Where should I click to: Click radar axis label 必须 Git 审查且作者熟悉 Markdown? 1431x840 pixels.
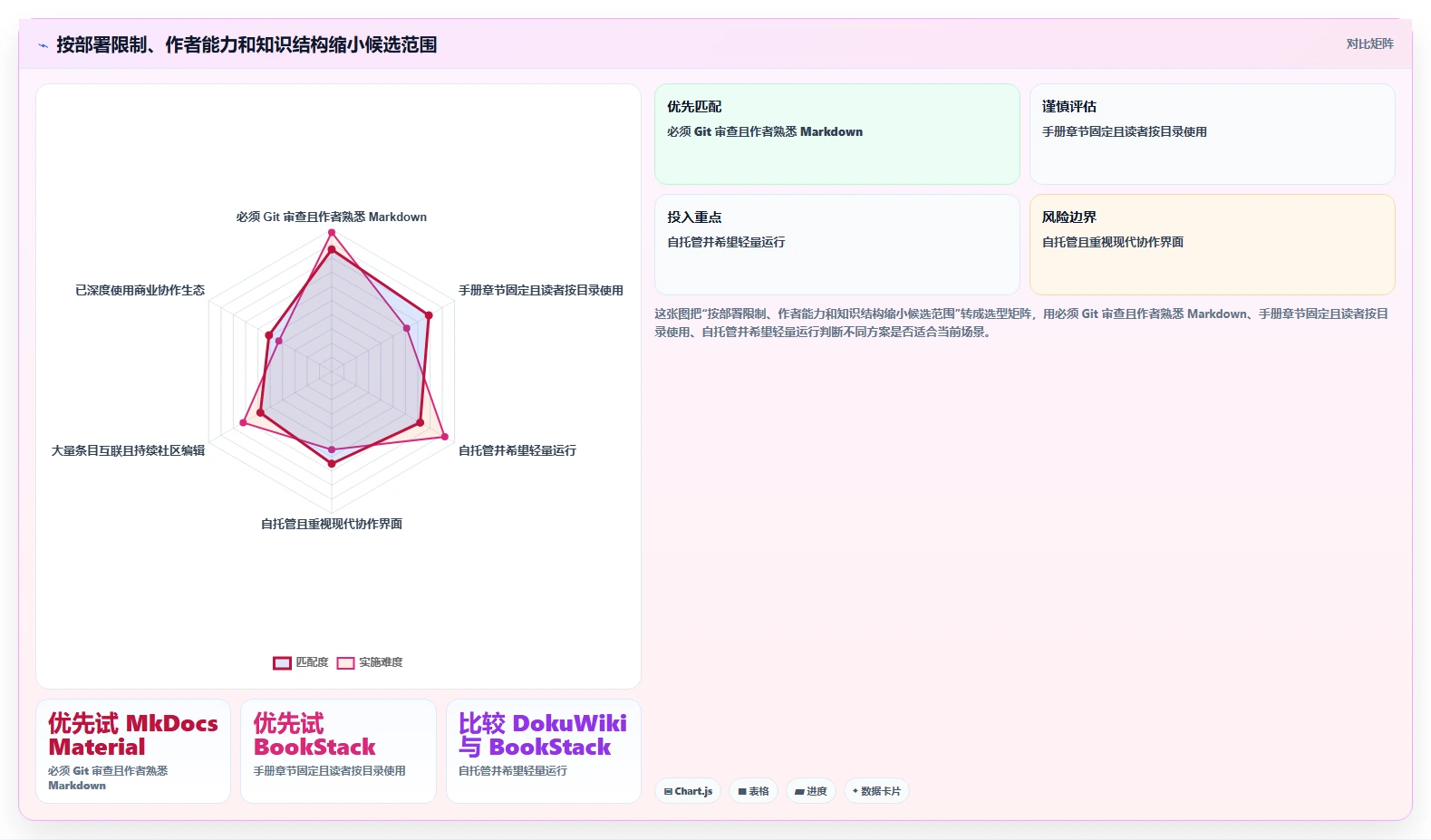tap(332, 217)
